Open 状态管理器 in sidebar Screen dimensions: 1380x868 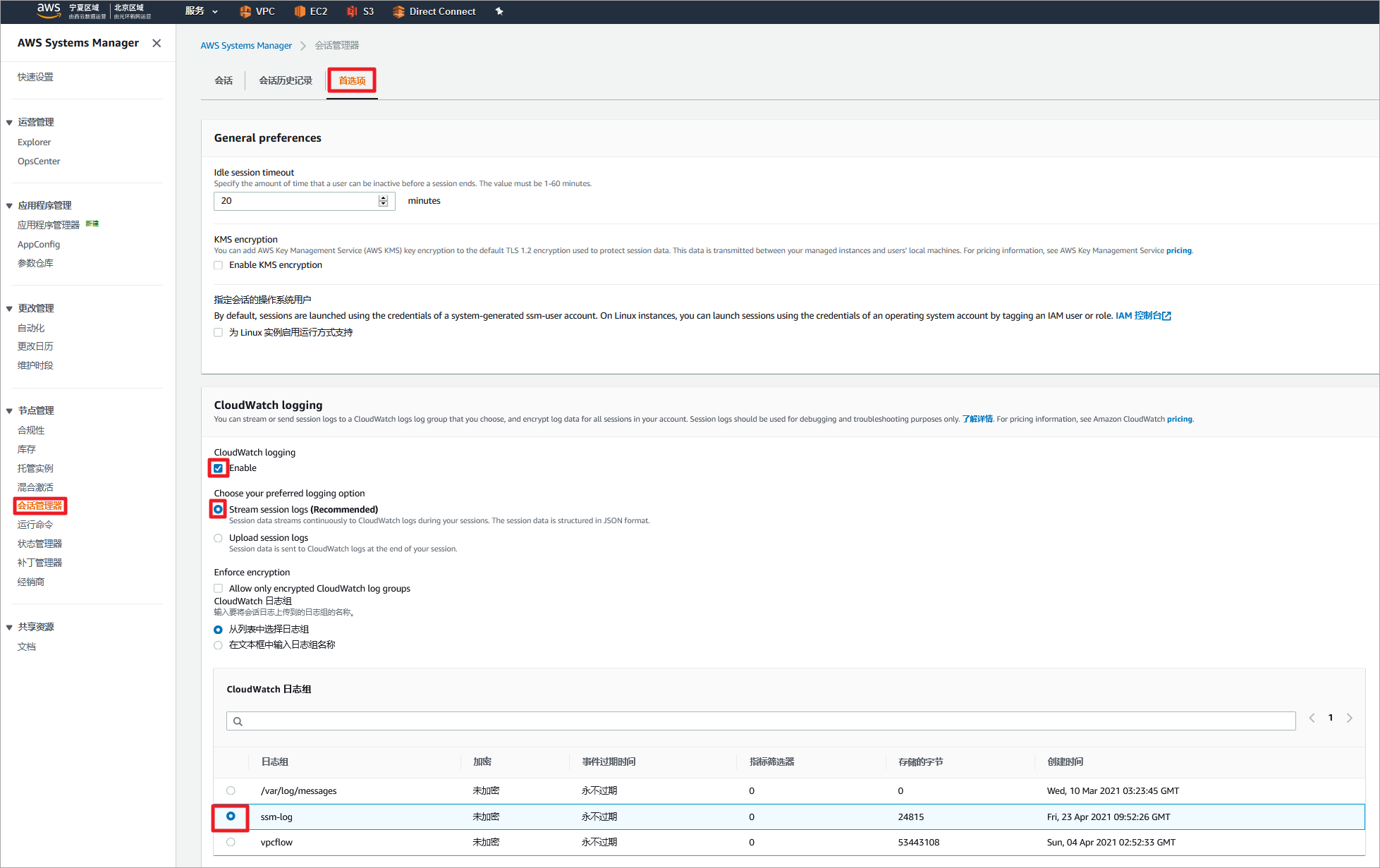(x=40, y=544)
